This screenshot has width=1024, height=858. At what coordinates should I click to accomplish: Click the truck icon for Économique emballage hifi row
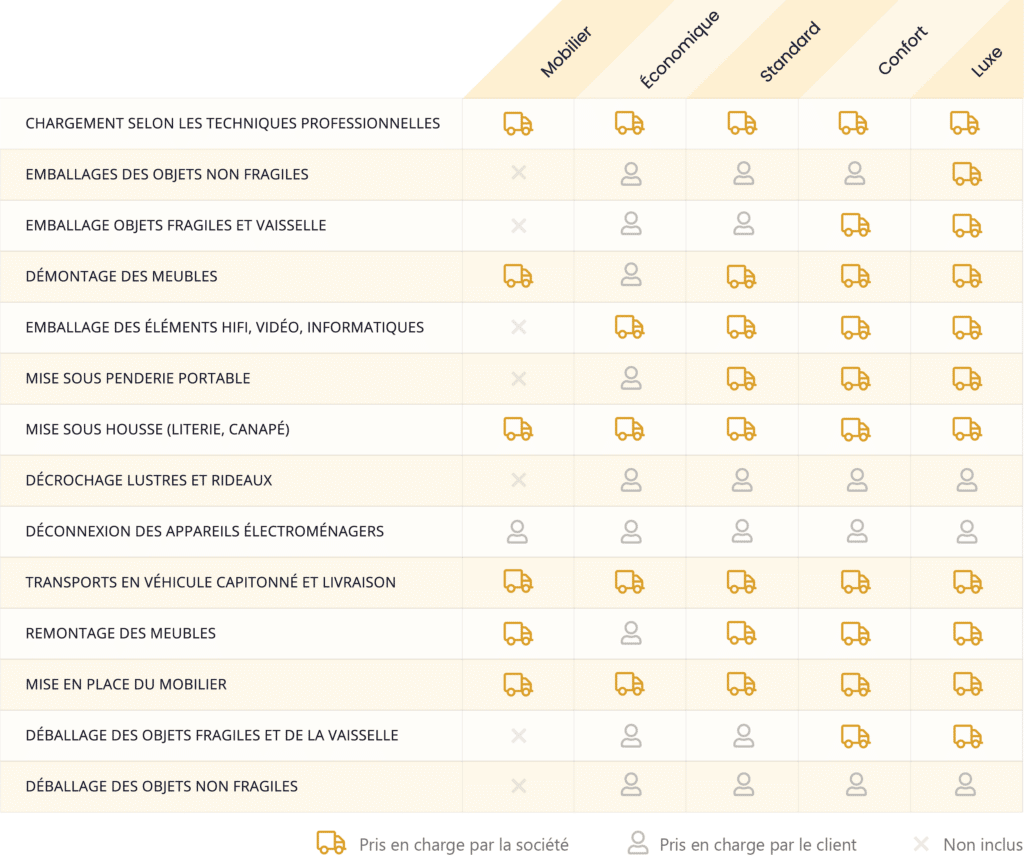click(630, 327)
